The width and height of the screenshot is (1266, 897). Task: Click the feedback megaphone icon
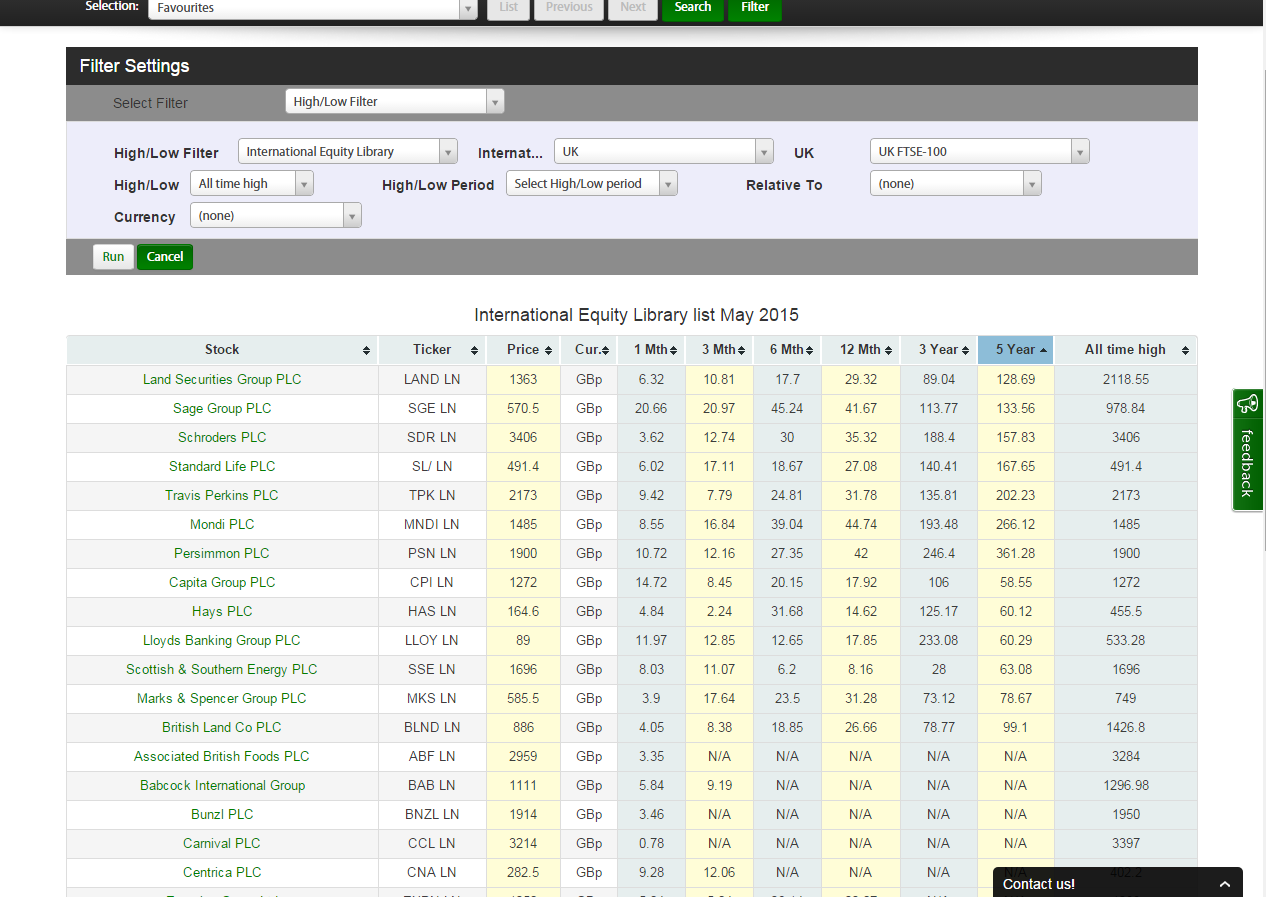coord(1247,404)
